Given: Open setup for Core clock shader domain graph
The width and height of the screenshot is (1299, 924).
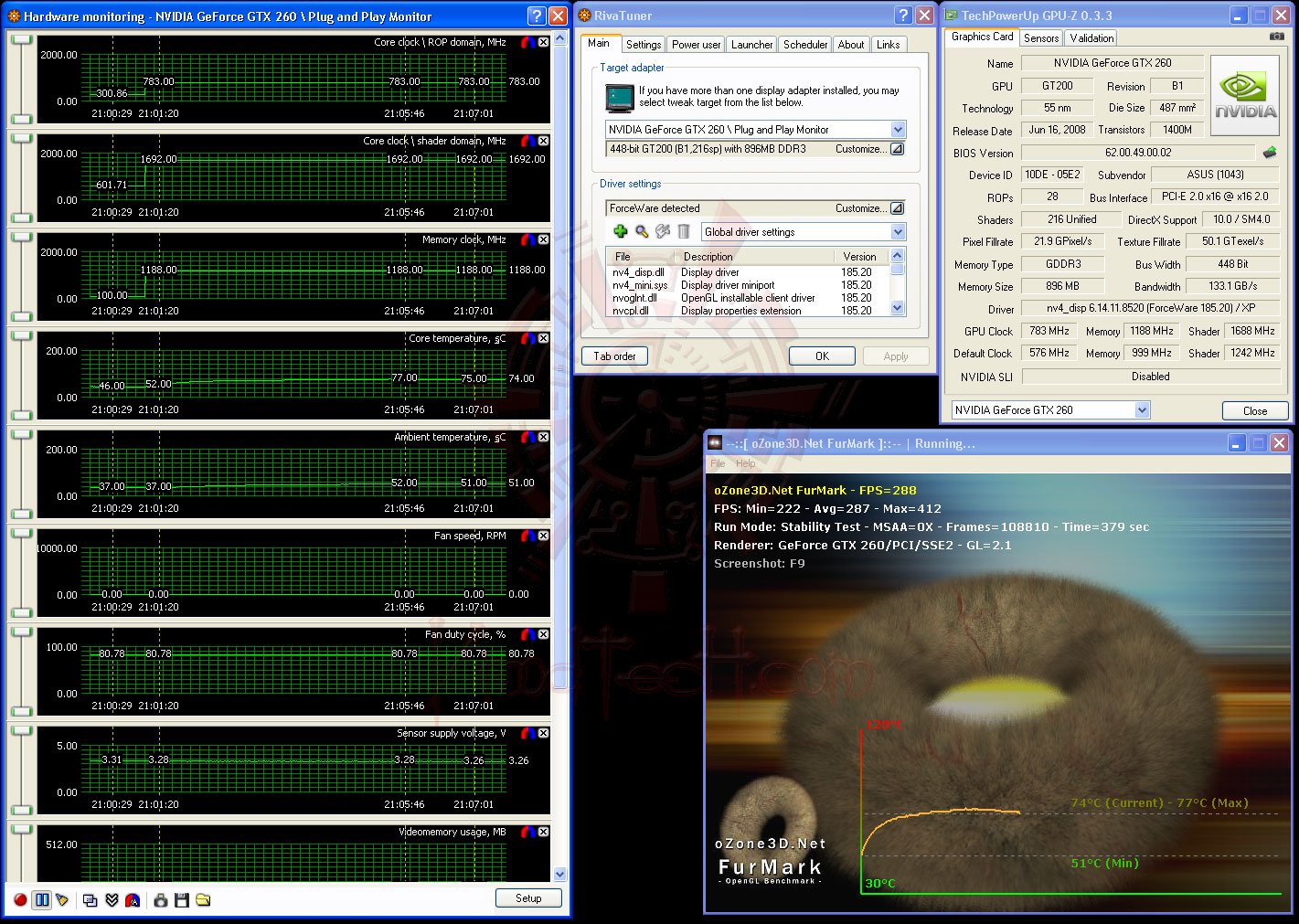Looking at the screenshot, I should (527, 141).
